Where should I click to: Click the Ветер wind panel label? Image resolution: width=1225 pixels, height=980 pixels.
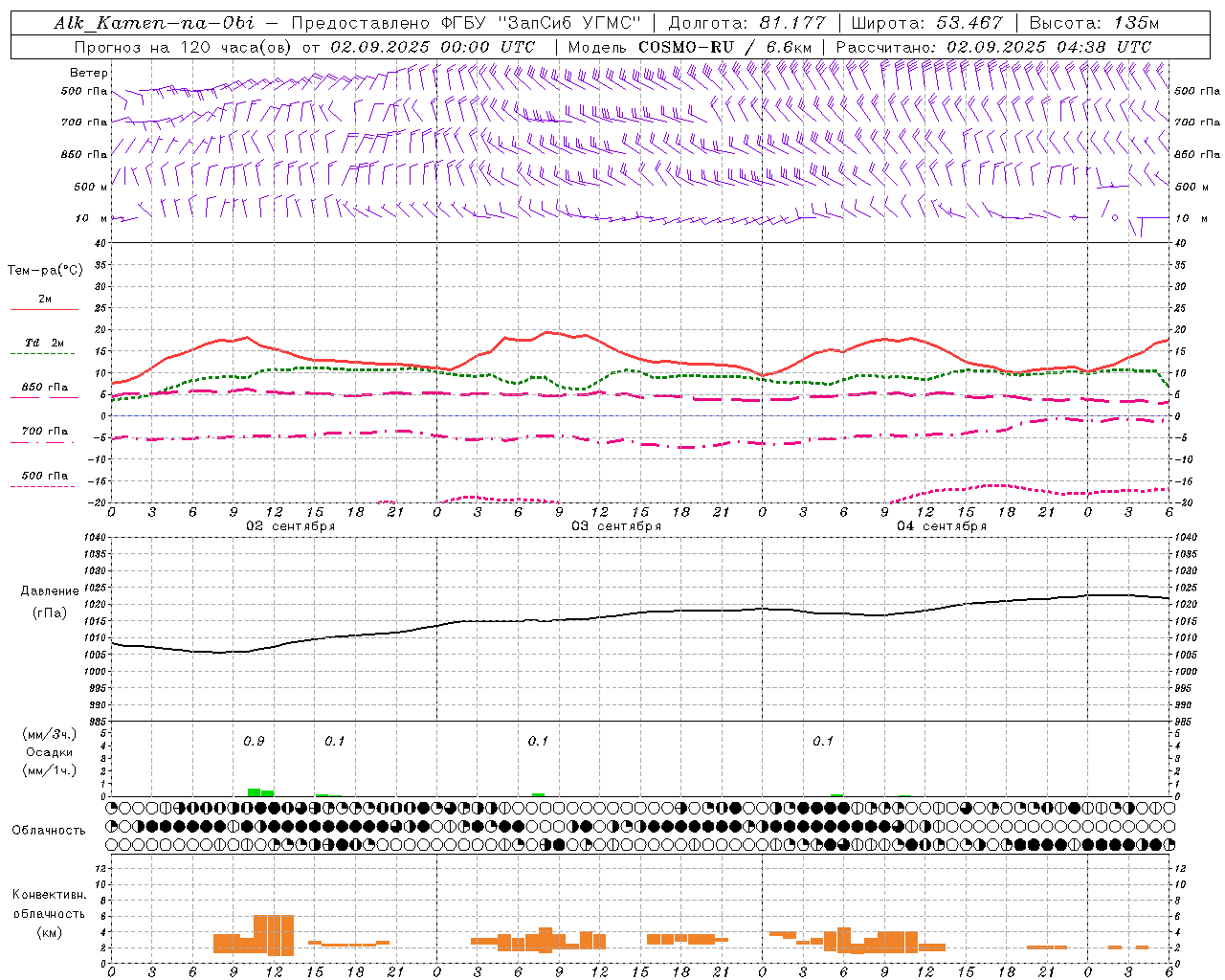coord(89,73)
